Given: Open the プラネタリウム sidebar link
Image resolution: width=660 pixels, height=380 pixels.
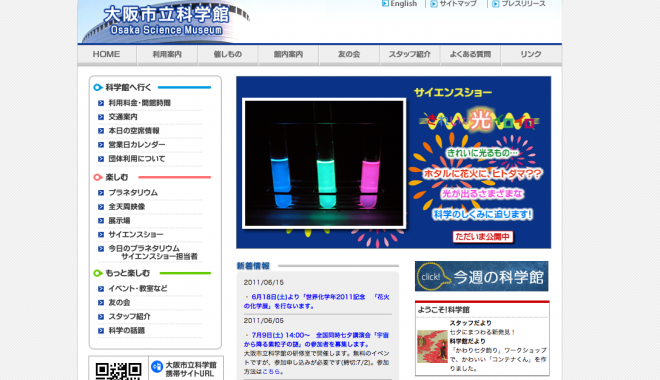Looking at the screenshot, I should click(x=133, y=193).
